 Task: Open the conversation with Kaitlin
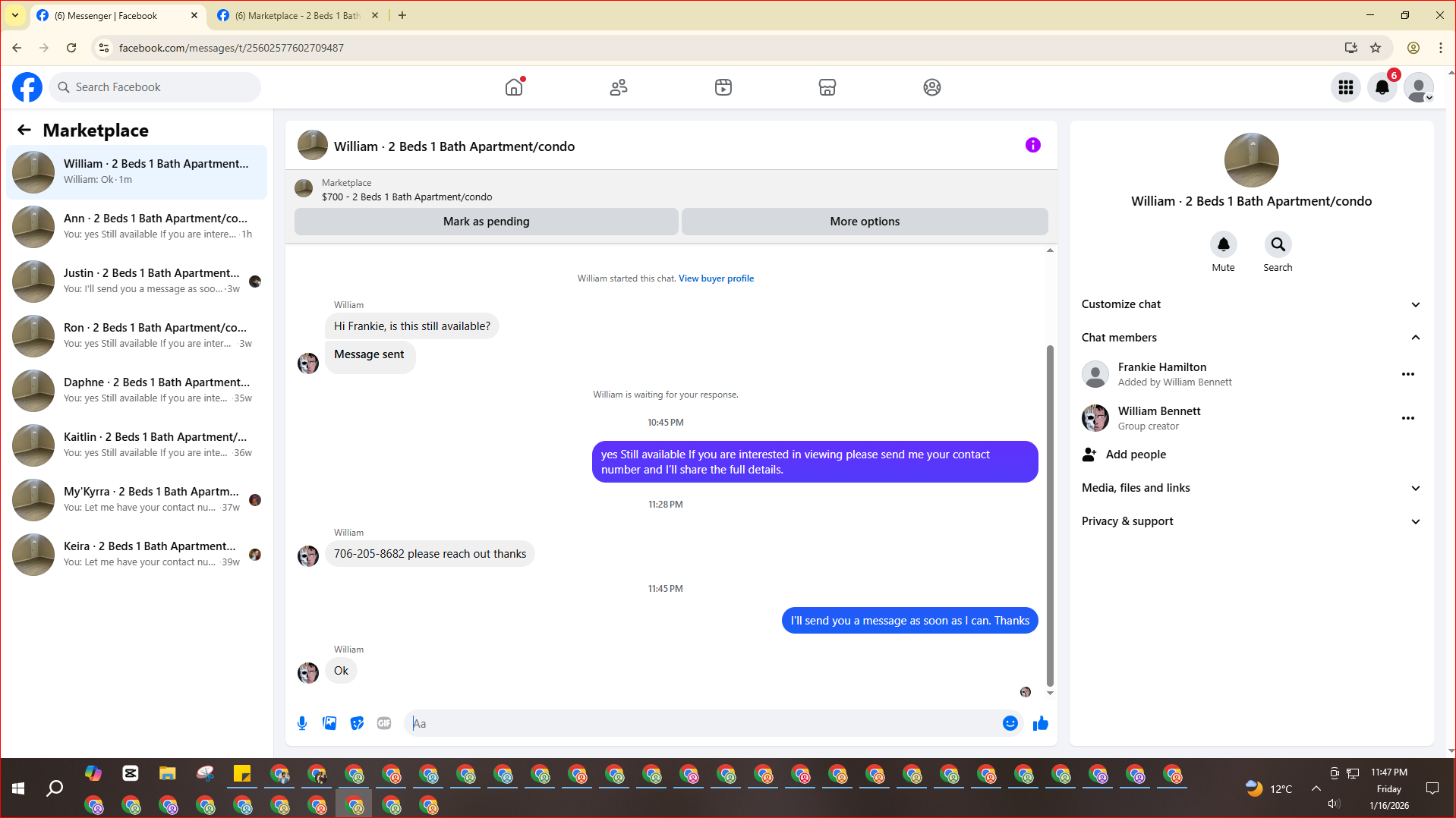click(x=137, y=445)
